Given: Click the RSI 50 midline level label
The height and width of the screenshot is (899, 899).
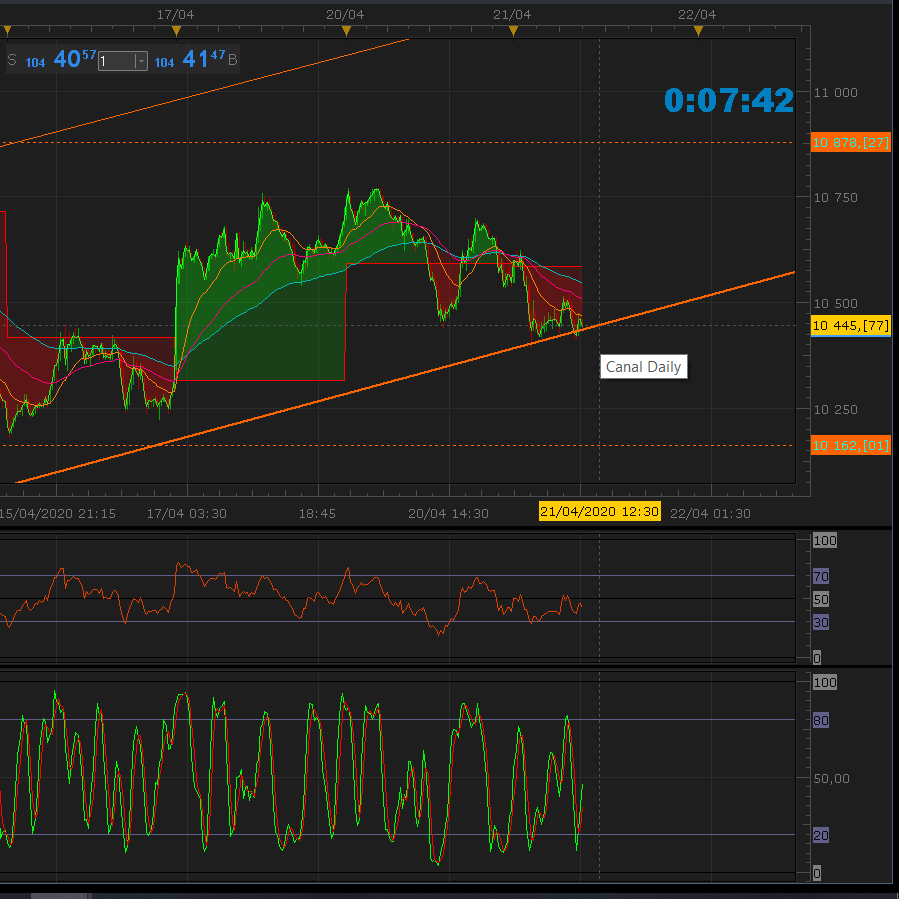Looking at the screenshot, I should (x=821, y=600).
